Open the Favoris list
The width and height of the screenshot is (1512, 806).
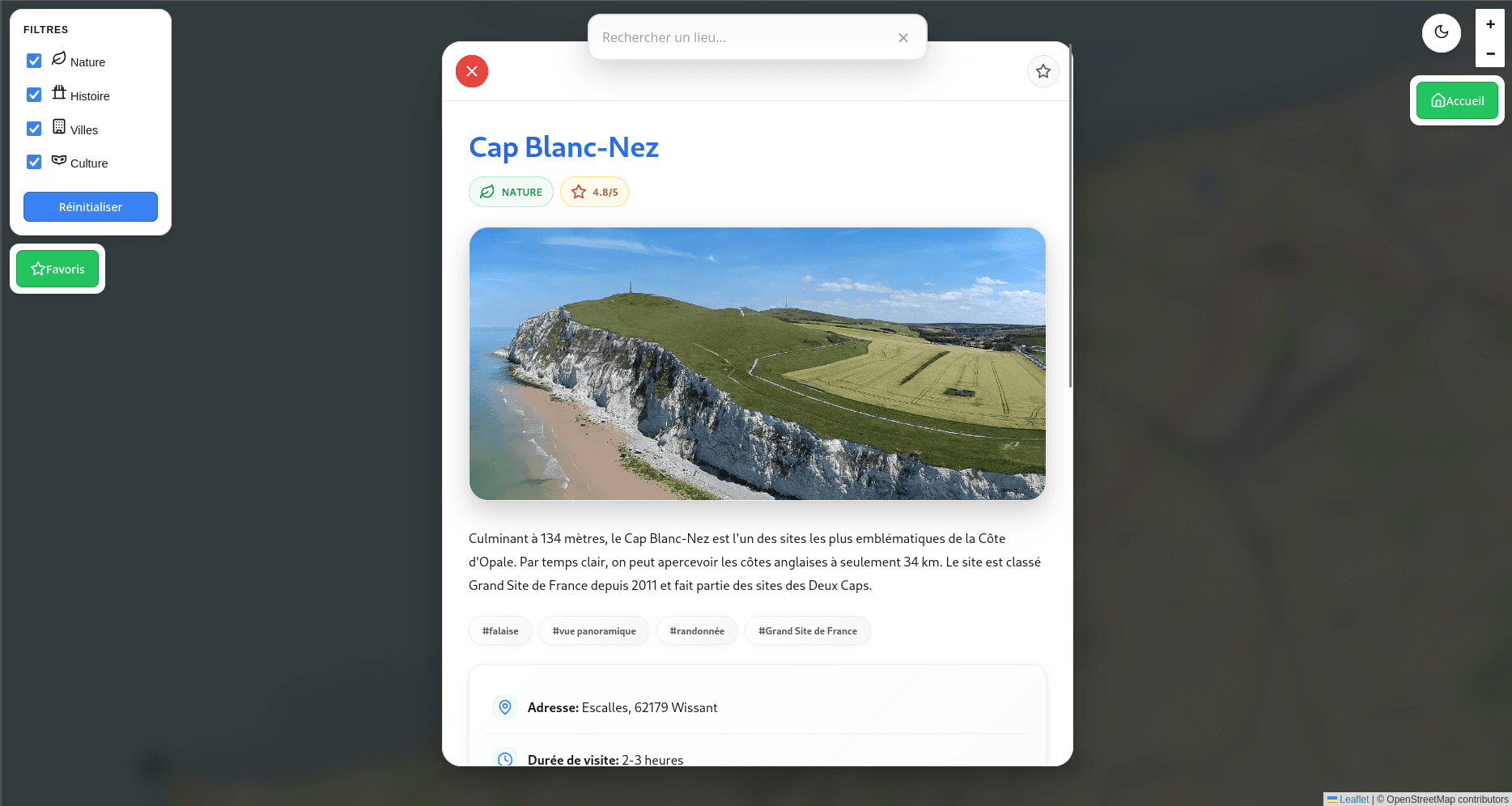click(57, 269)
